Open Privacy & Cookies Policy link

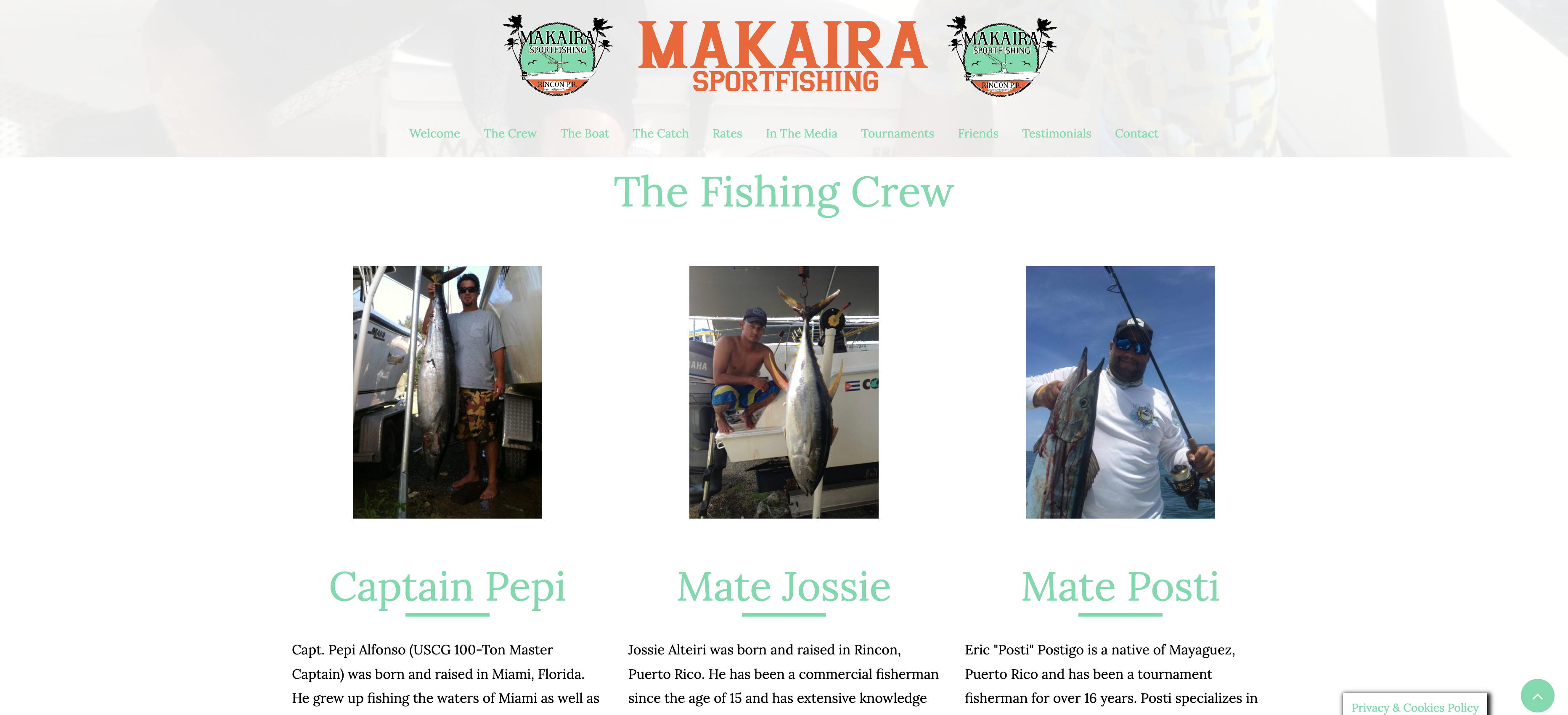pyautogui.click(x=1414, y=707)
